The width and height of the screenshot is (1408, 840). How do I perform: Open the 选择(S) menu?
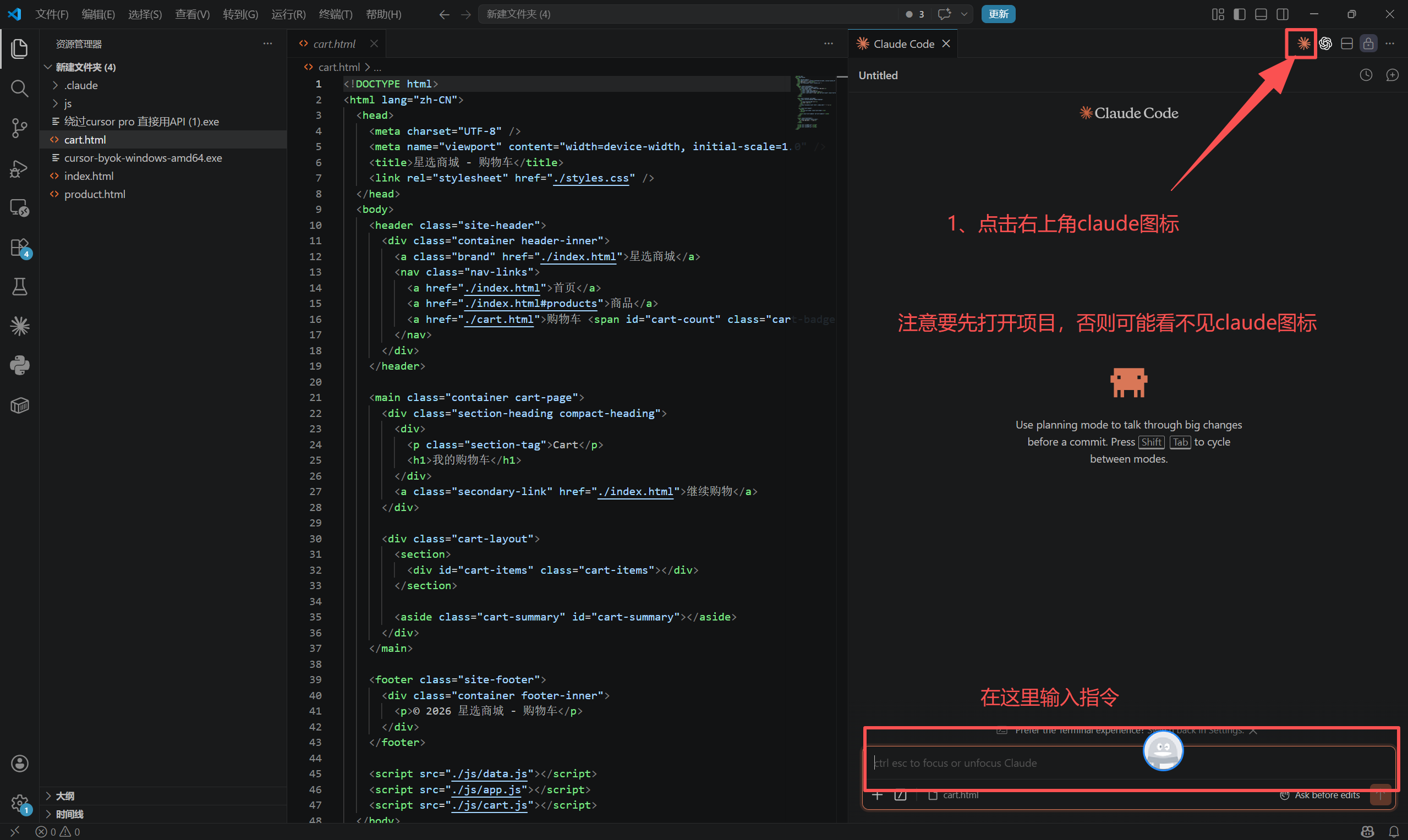tap(145, 14)
